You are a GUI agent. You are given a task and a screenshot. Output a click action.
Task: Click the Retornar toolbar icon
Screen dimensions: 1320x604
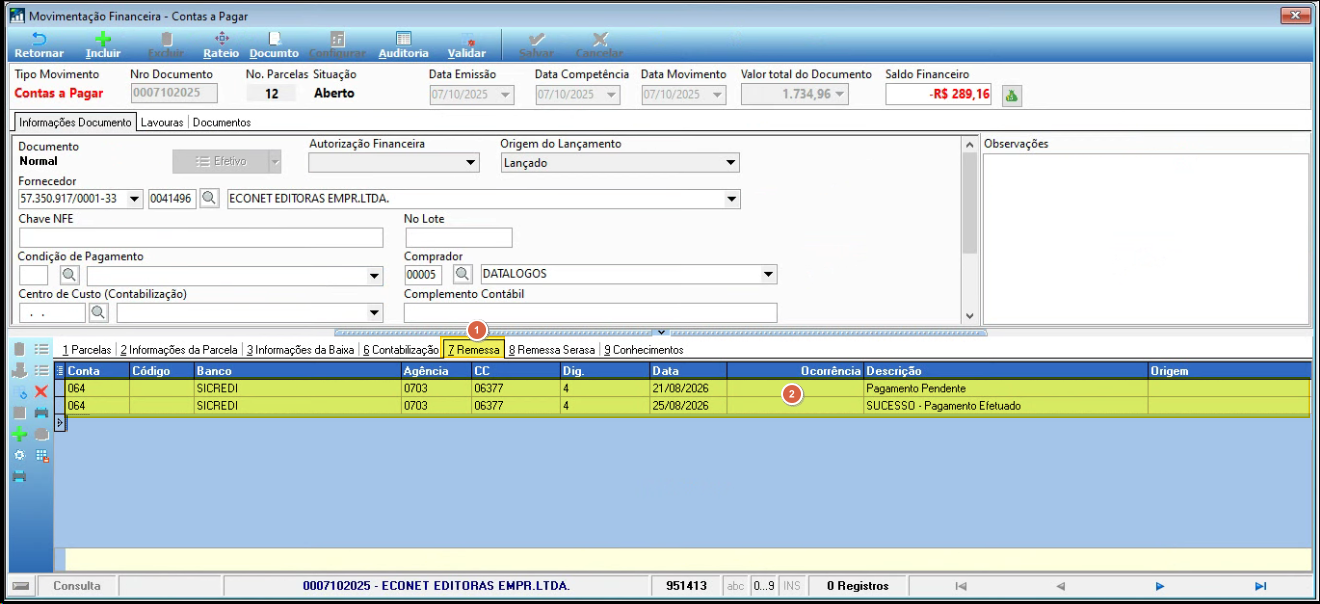tap(39, 45)
